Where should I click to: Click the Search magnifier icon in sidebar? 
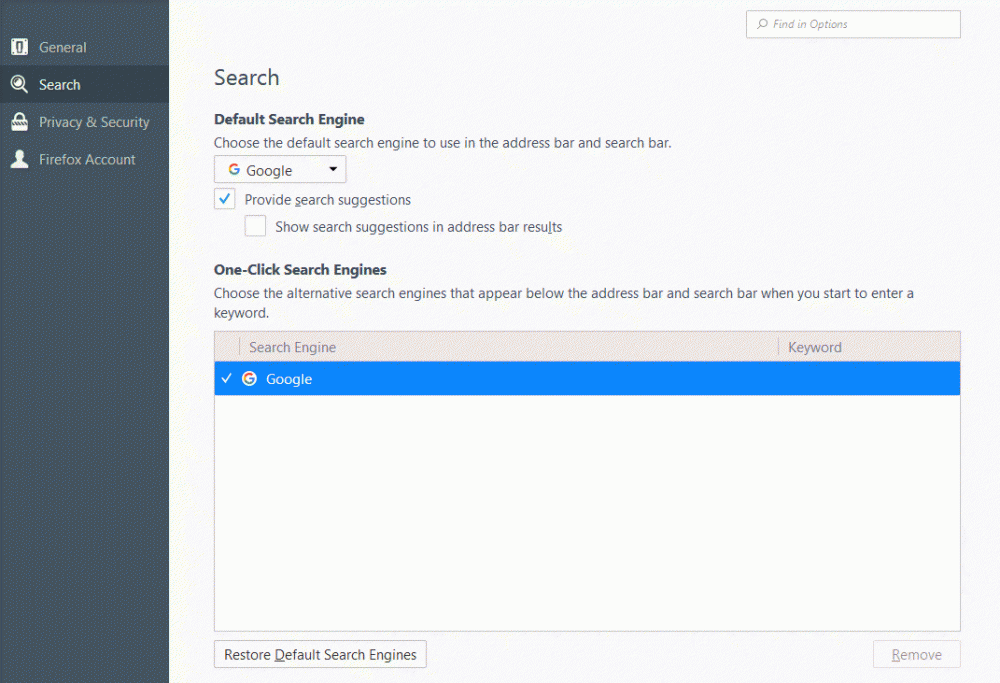[19, 85]
